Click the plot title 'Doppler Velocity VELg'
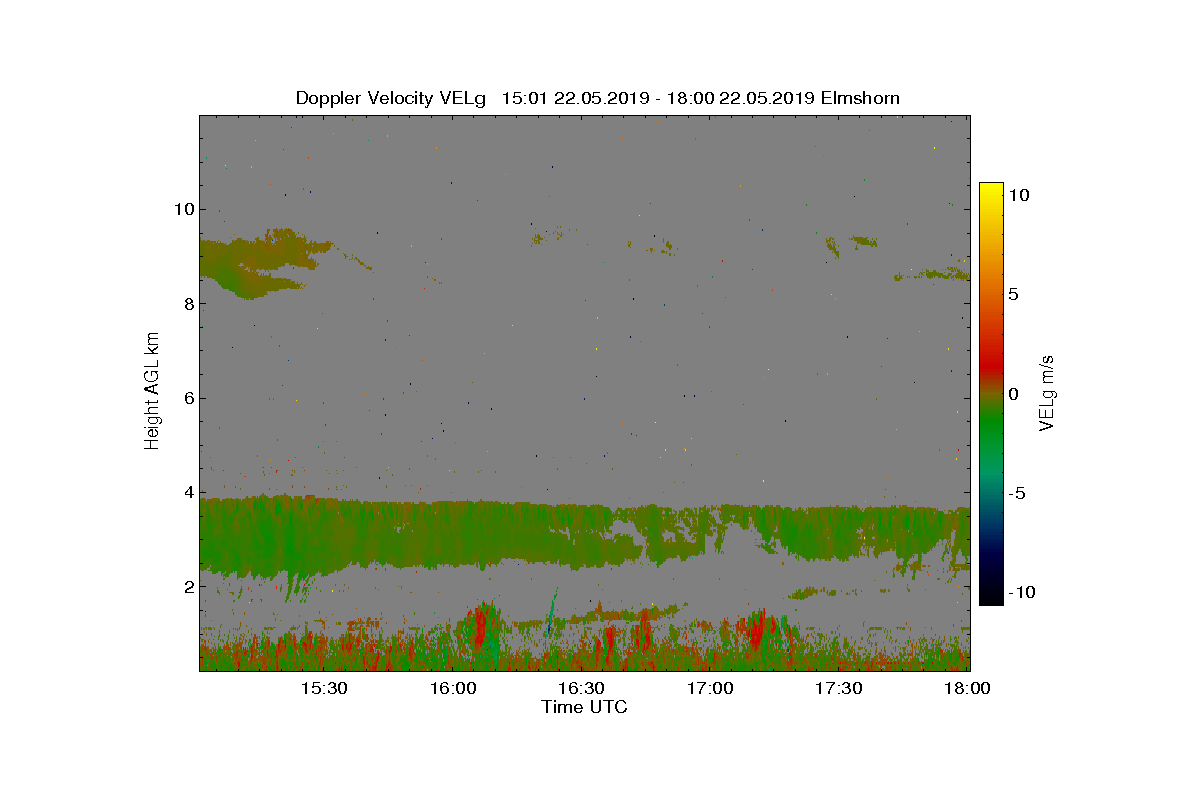This screenshot has height=800, width=1200. click(x=391, y=98)
